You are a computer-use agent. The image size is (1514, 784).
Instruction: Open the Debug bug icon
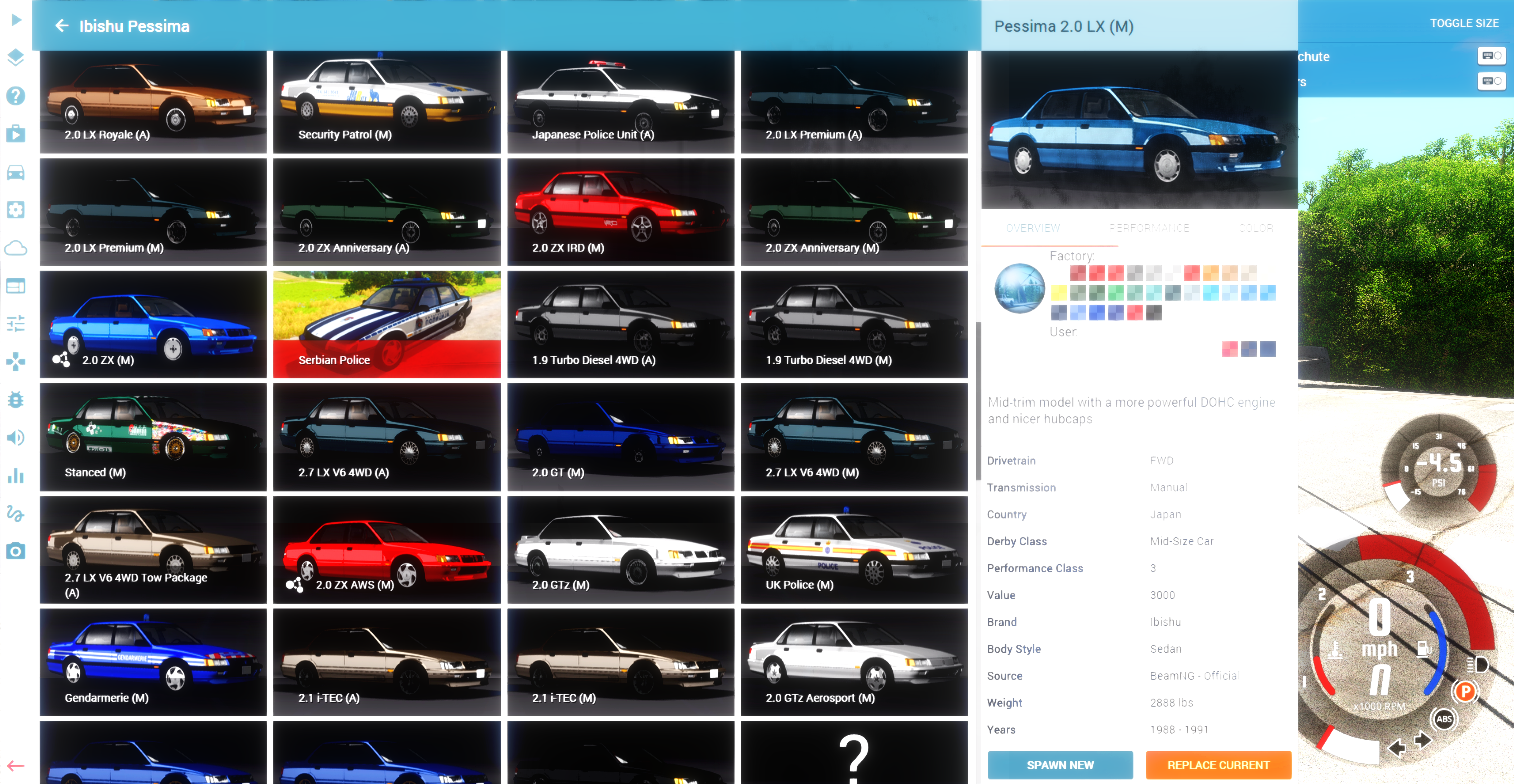[16, 400]
